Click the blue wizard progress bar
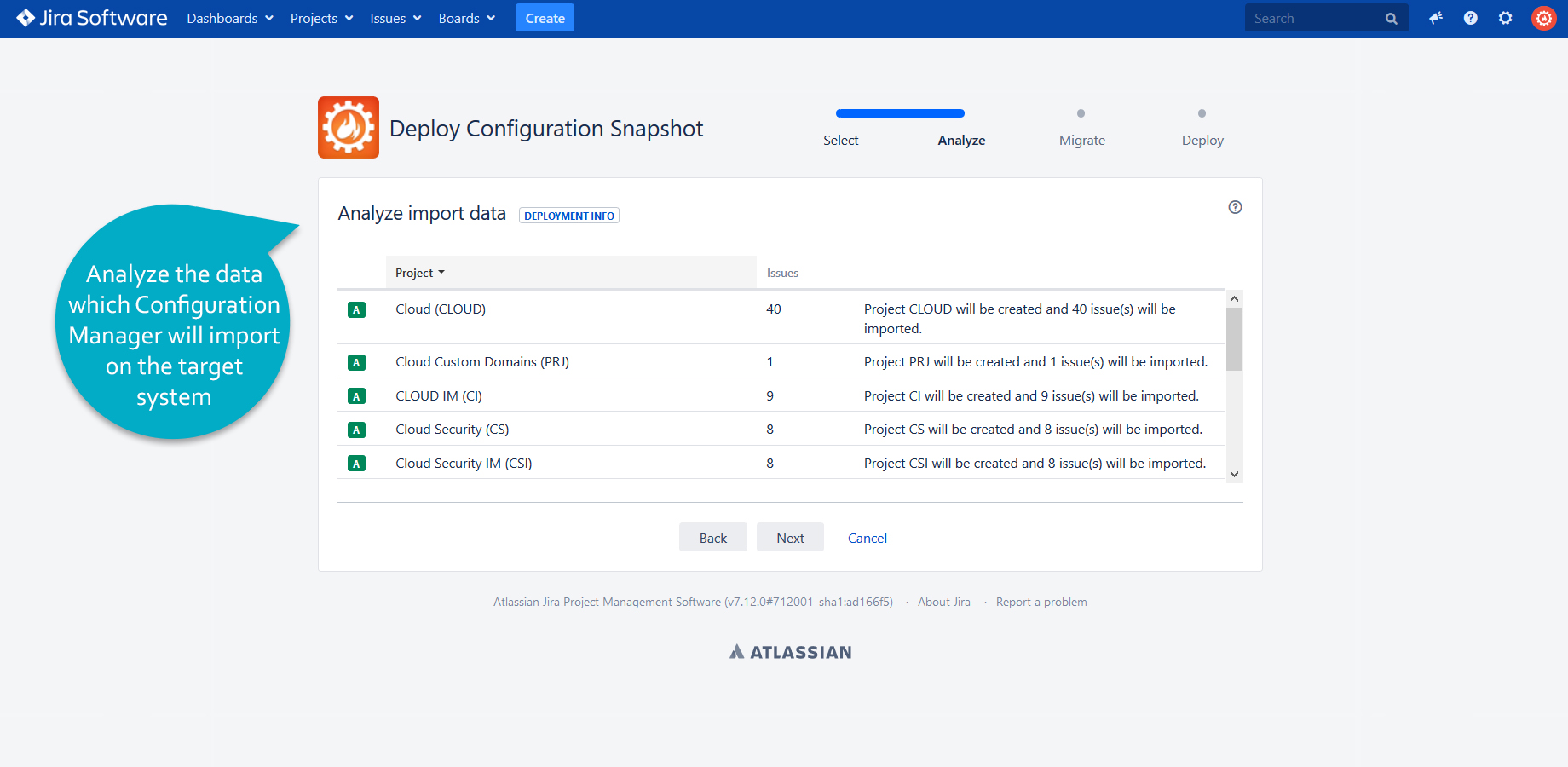 [x=900, y=113]
